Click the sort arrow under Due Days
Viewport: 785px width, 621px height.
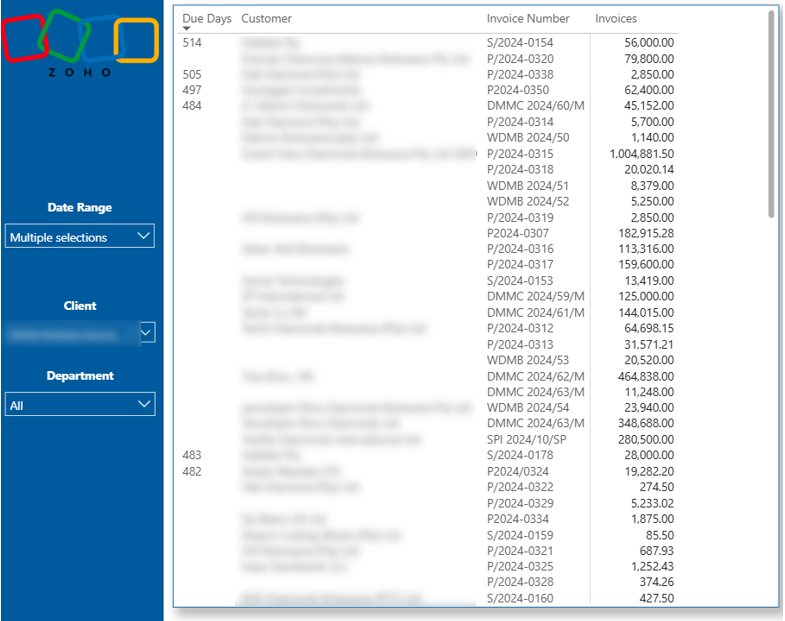187,30
